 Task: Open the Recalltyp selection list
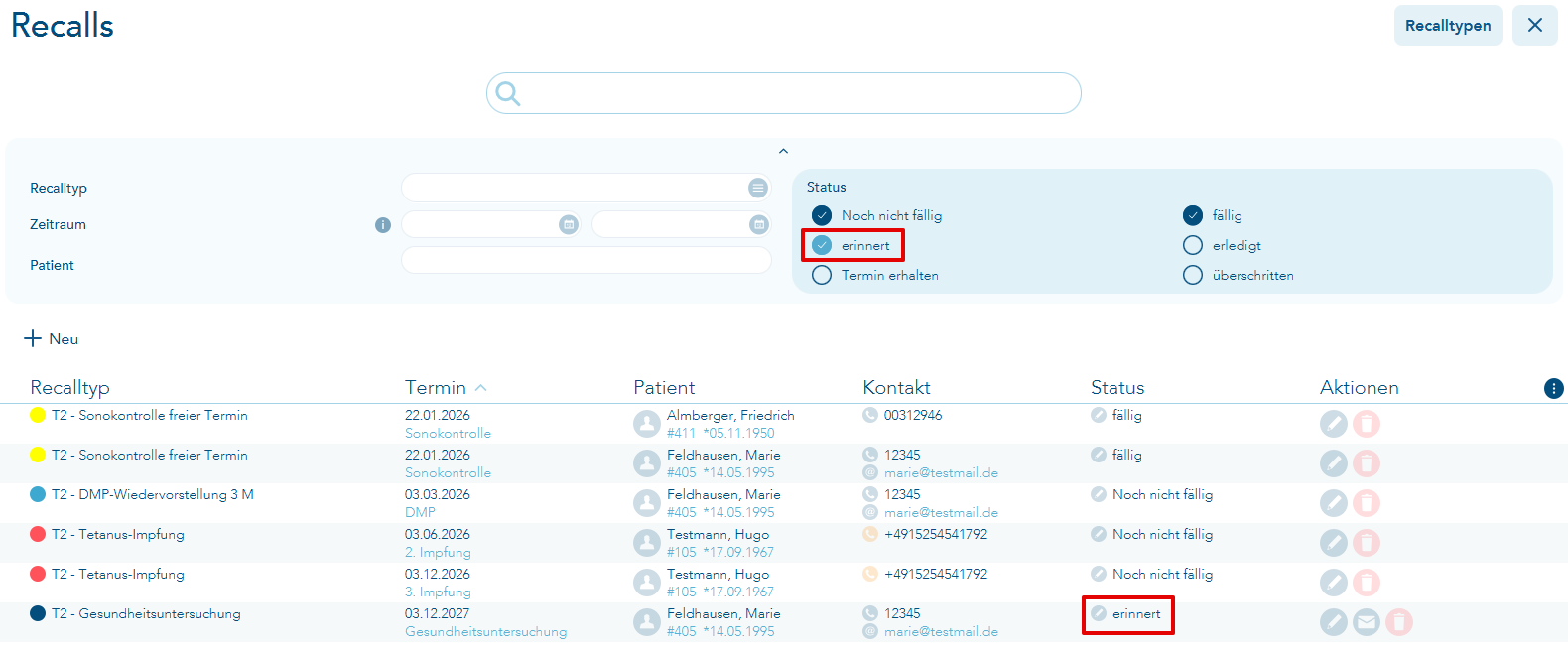pos(758,188)
